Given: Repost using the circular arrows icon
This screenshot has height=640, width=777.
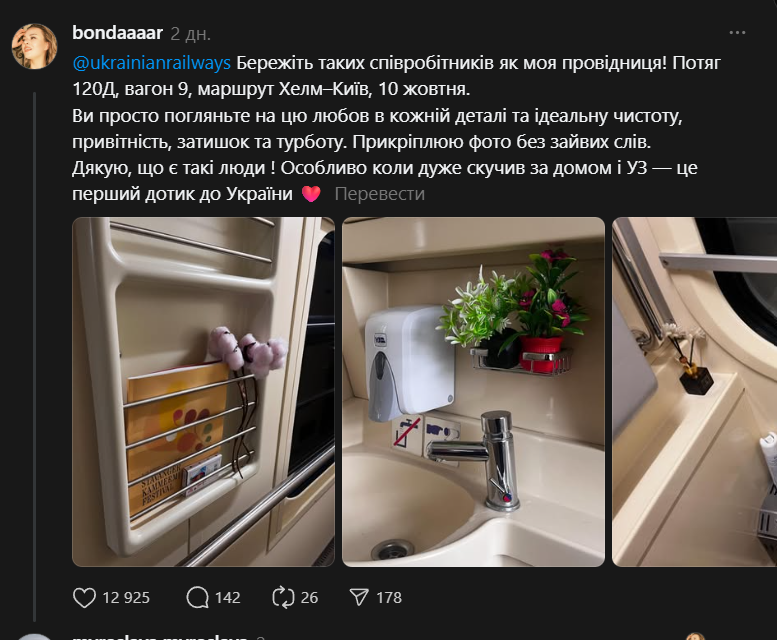Looking at the screenshot, I should click(x=283, y=597).
